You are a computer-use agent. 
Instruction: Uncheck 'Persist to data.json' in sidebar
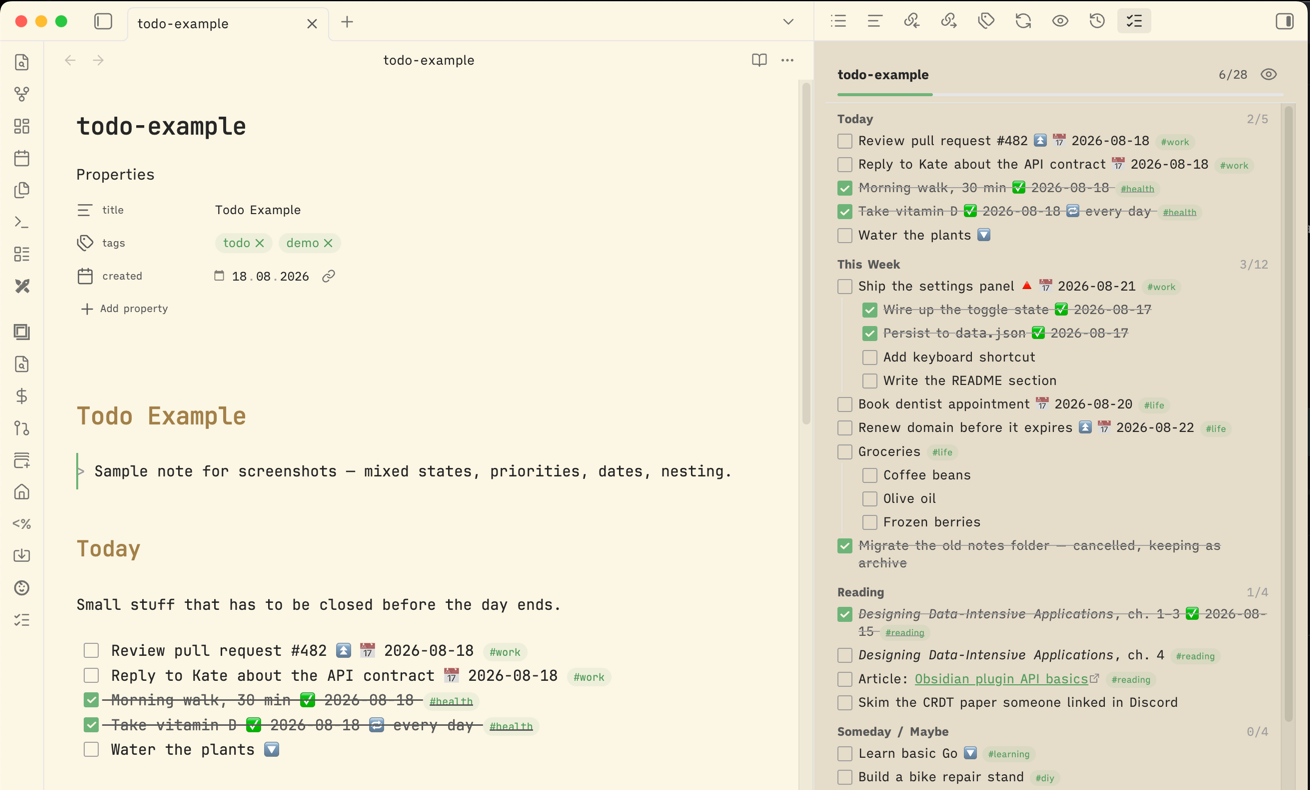[x=870, y=333]
